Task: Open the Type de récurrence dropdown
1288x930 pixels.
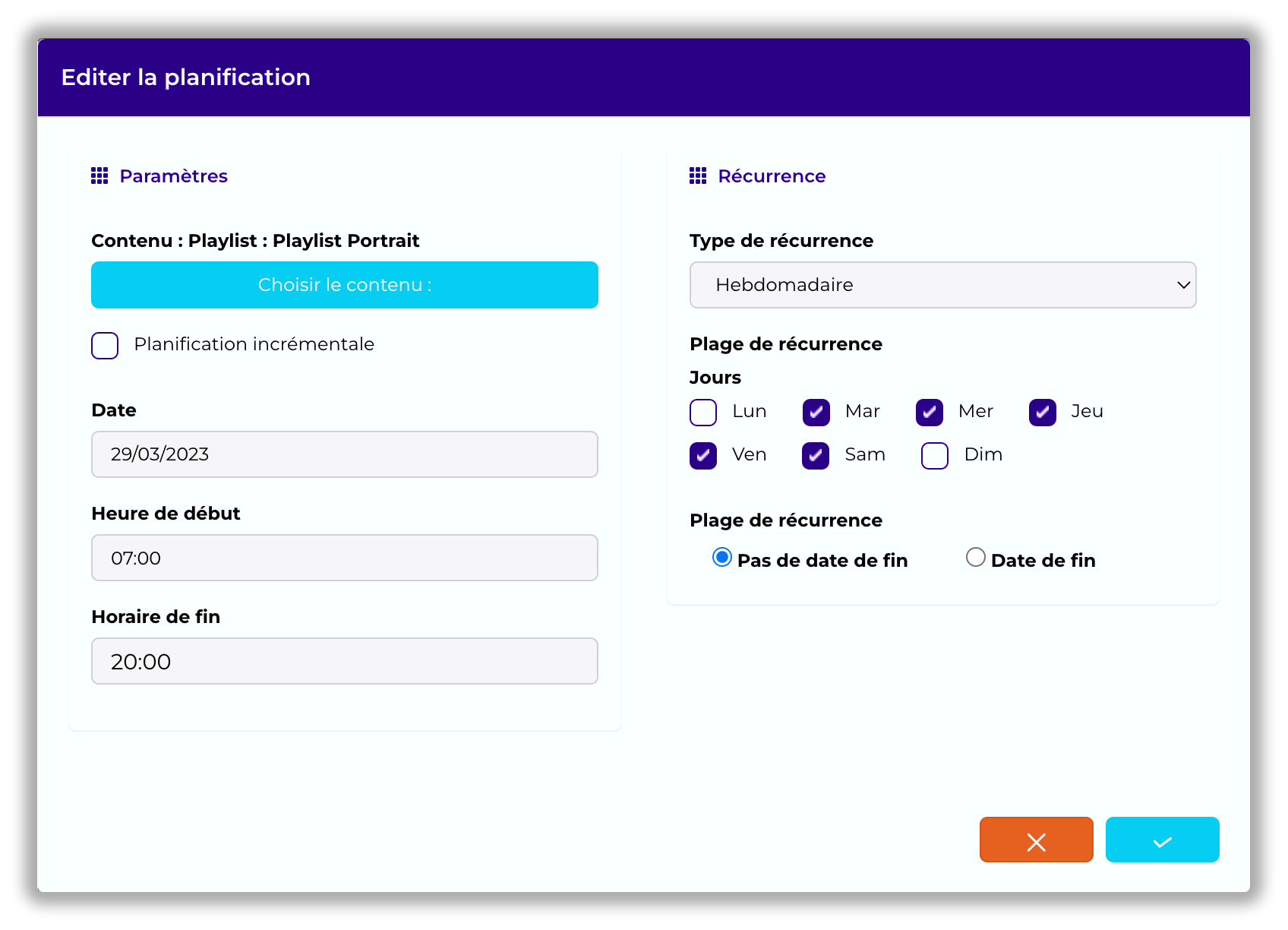Action: 942,285
